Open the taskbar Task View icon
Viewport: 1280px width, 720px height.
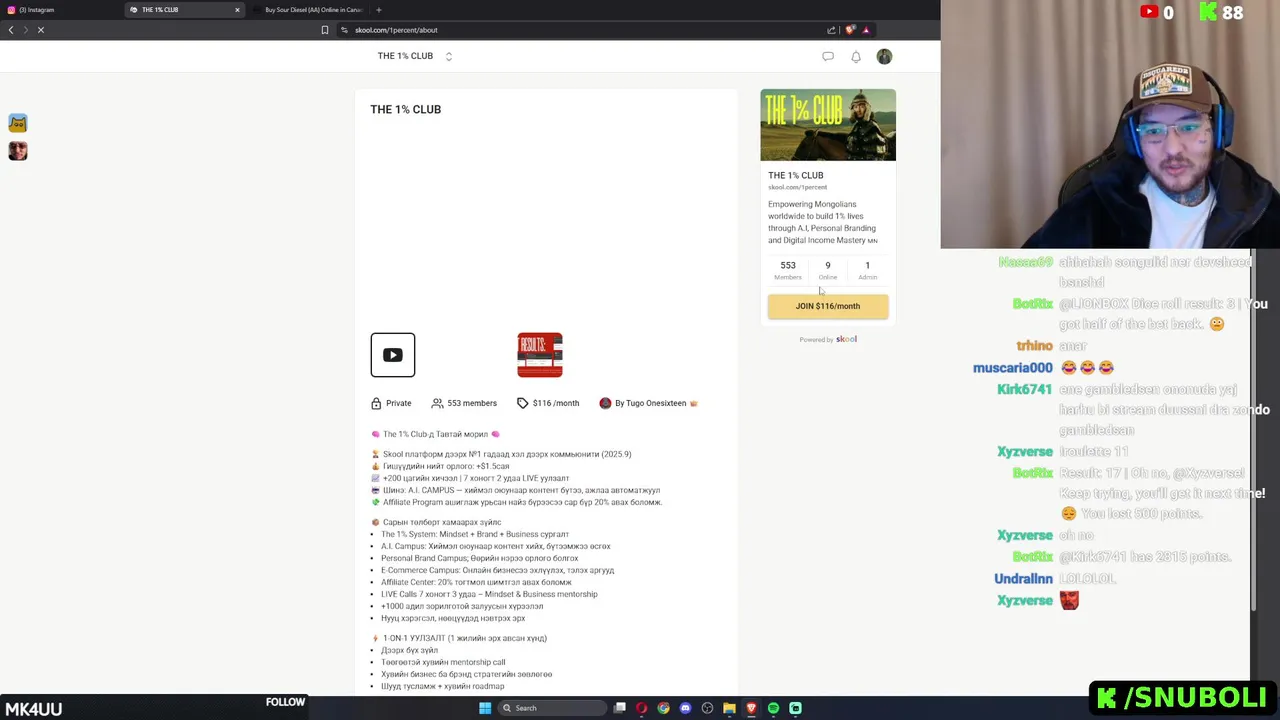(620, 708)
